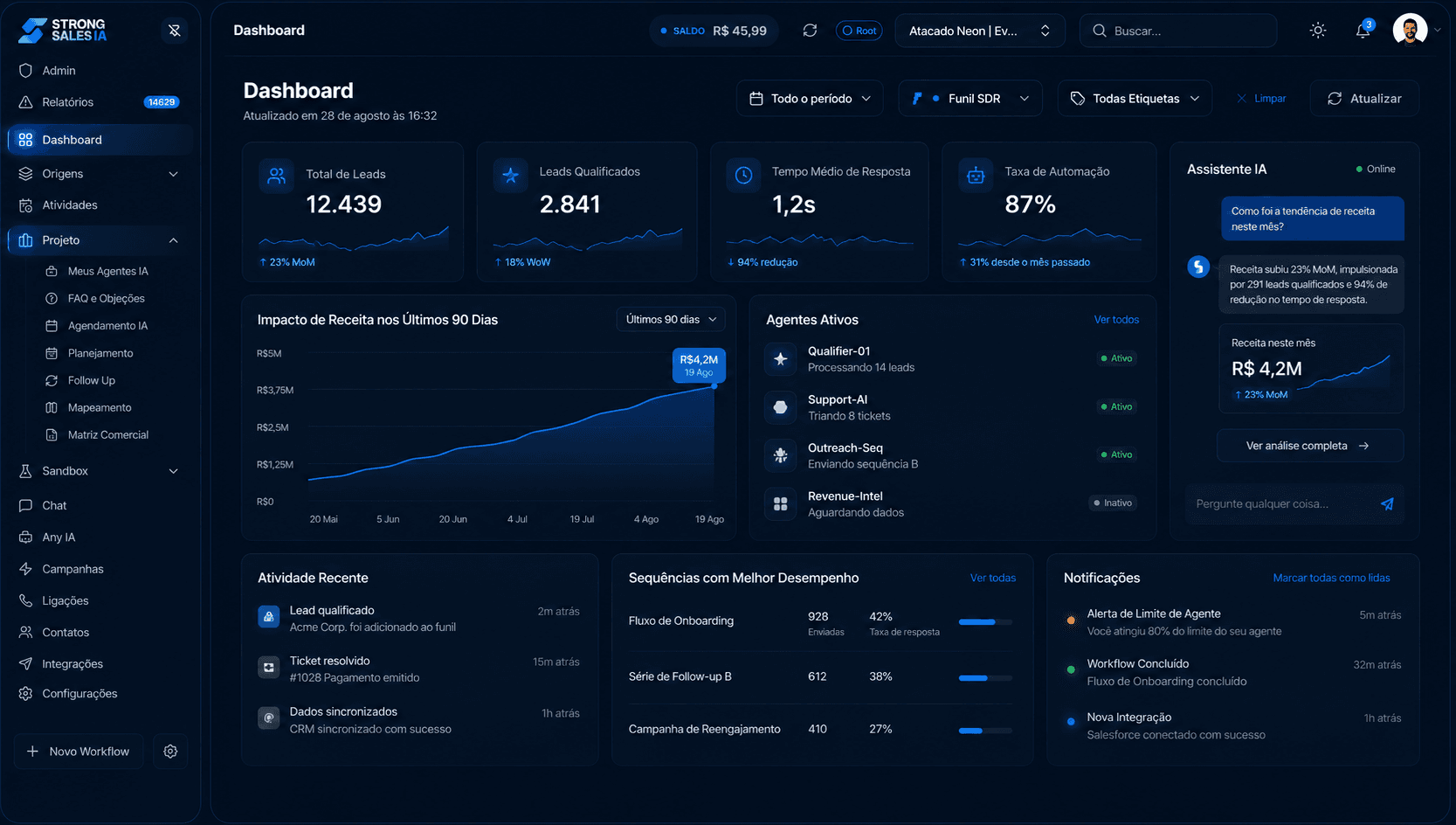Click the Lead qualificado activity icon
Image resolution: width=1456 pixels, height=825 pixels.
[x=269, y=617]
